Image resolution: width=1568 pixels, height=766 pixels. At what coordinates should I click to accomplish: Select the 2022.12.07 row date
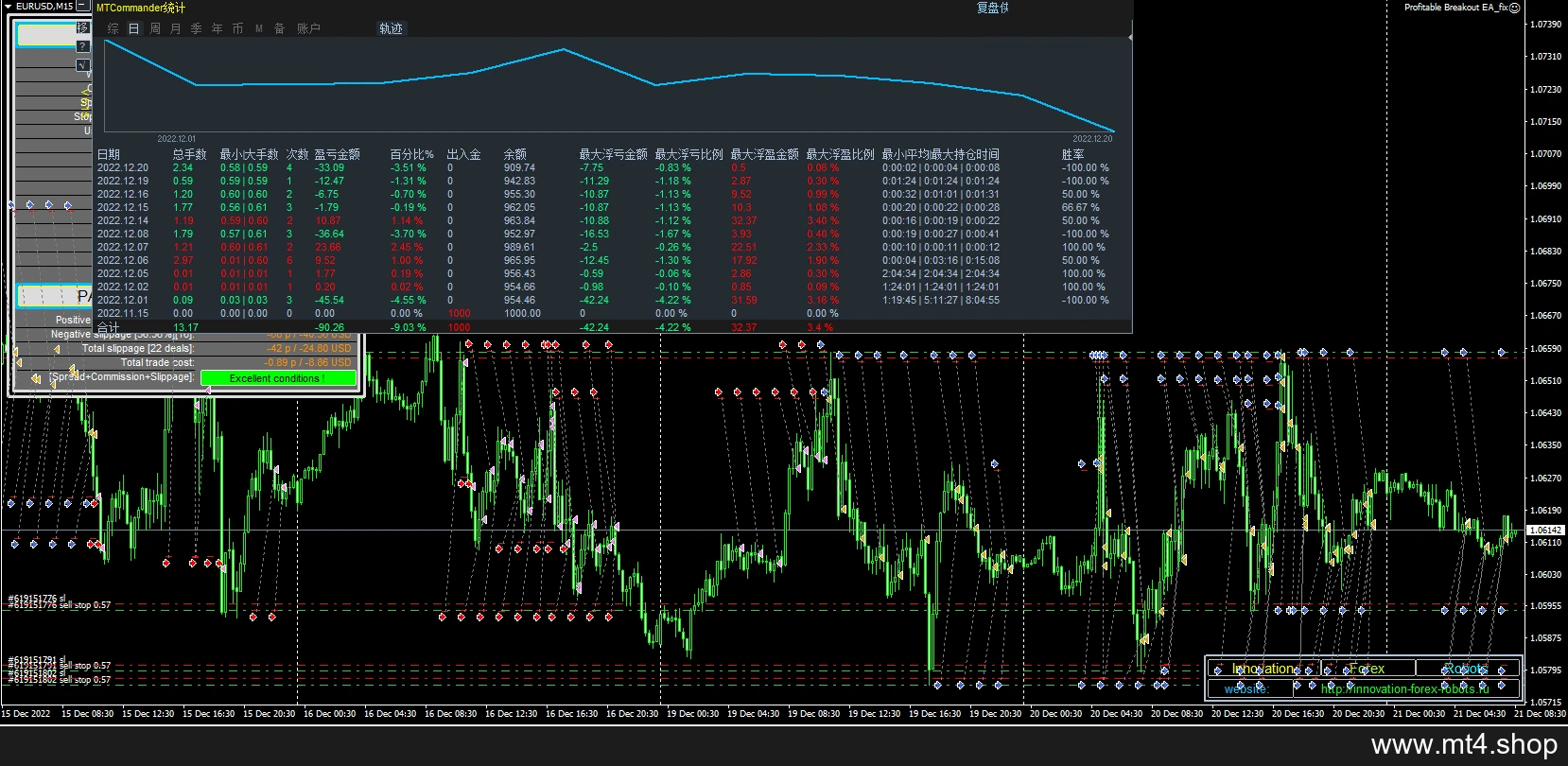(x=122, y=247)
